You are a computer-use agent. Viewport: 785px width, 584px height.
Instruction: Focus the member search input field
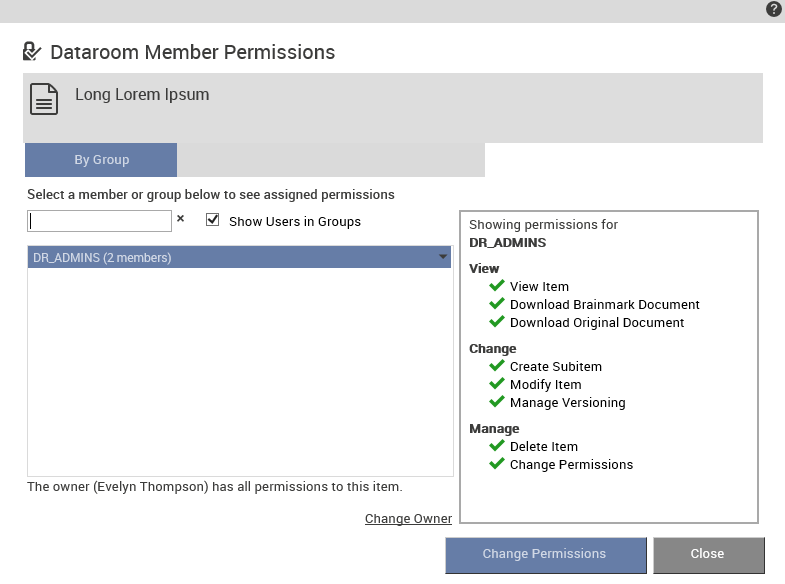(99, 221)
